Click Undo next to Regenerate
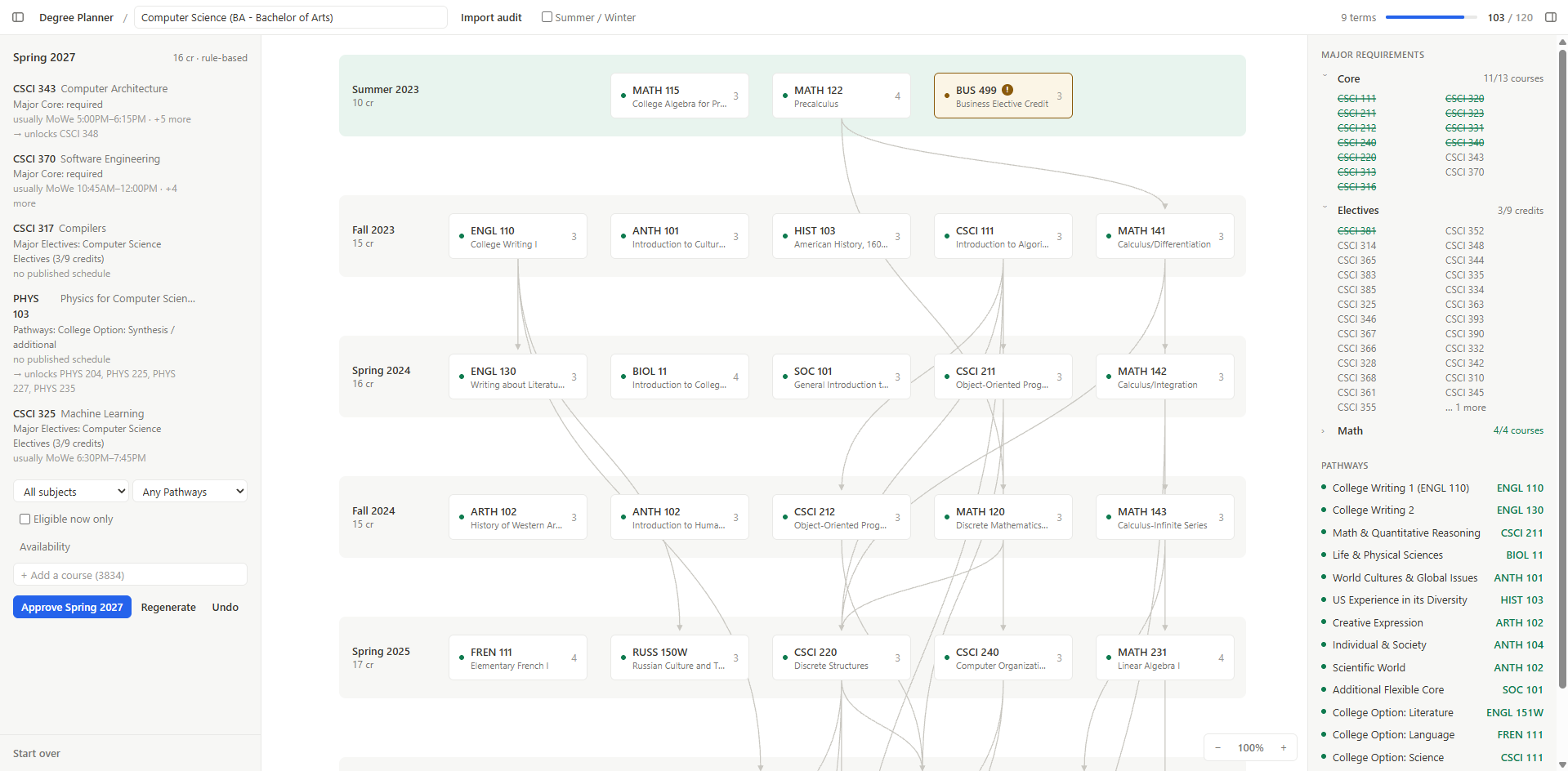 226,607
